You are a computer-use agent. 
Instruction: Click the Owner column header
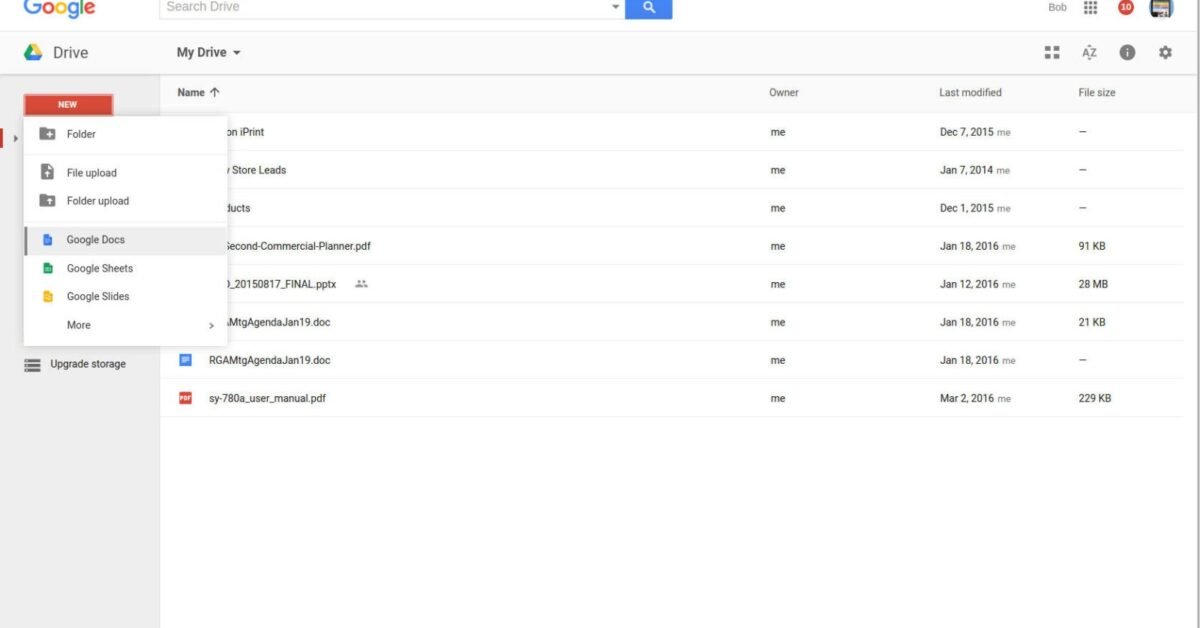pos(784,92)
